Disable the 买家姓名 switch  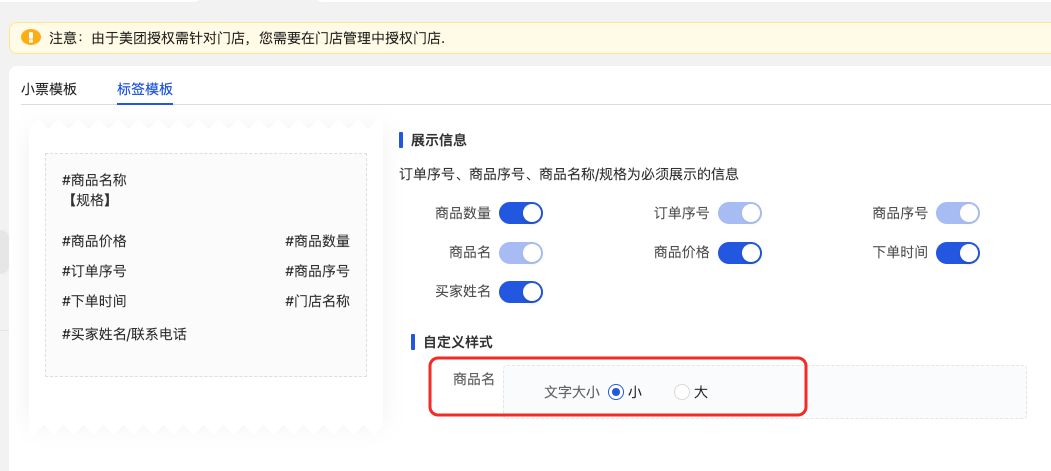coord(520,291)
